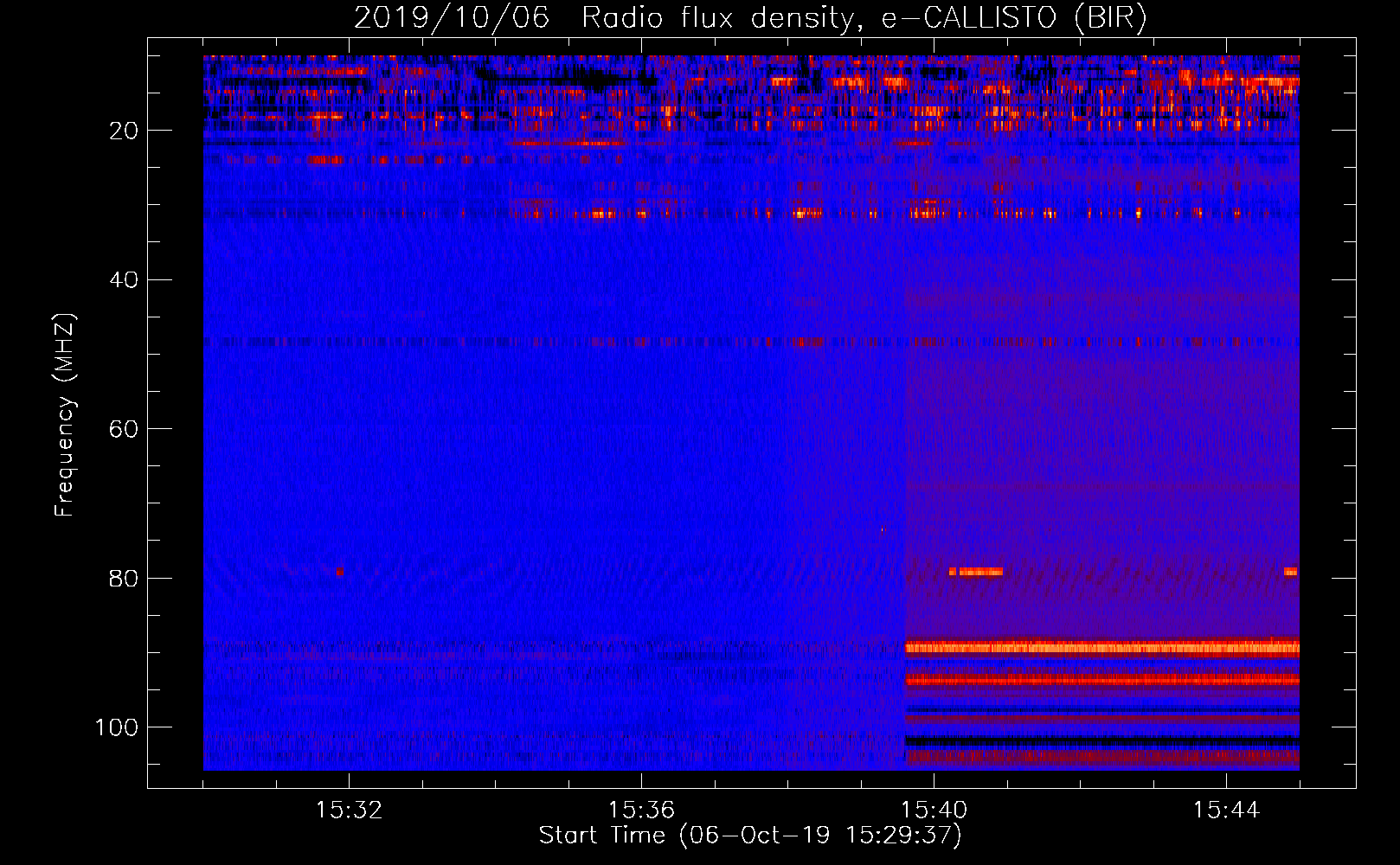The height and width of the screenshot is (865, 1400).
Task: Click the '20' frequency tick label
Action: tap(124, 131)
